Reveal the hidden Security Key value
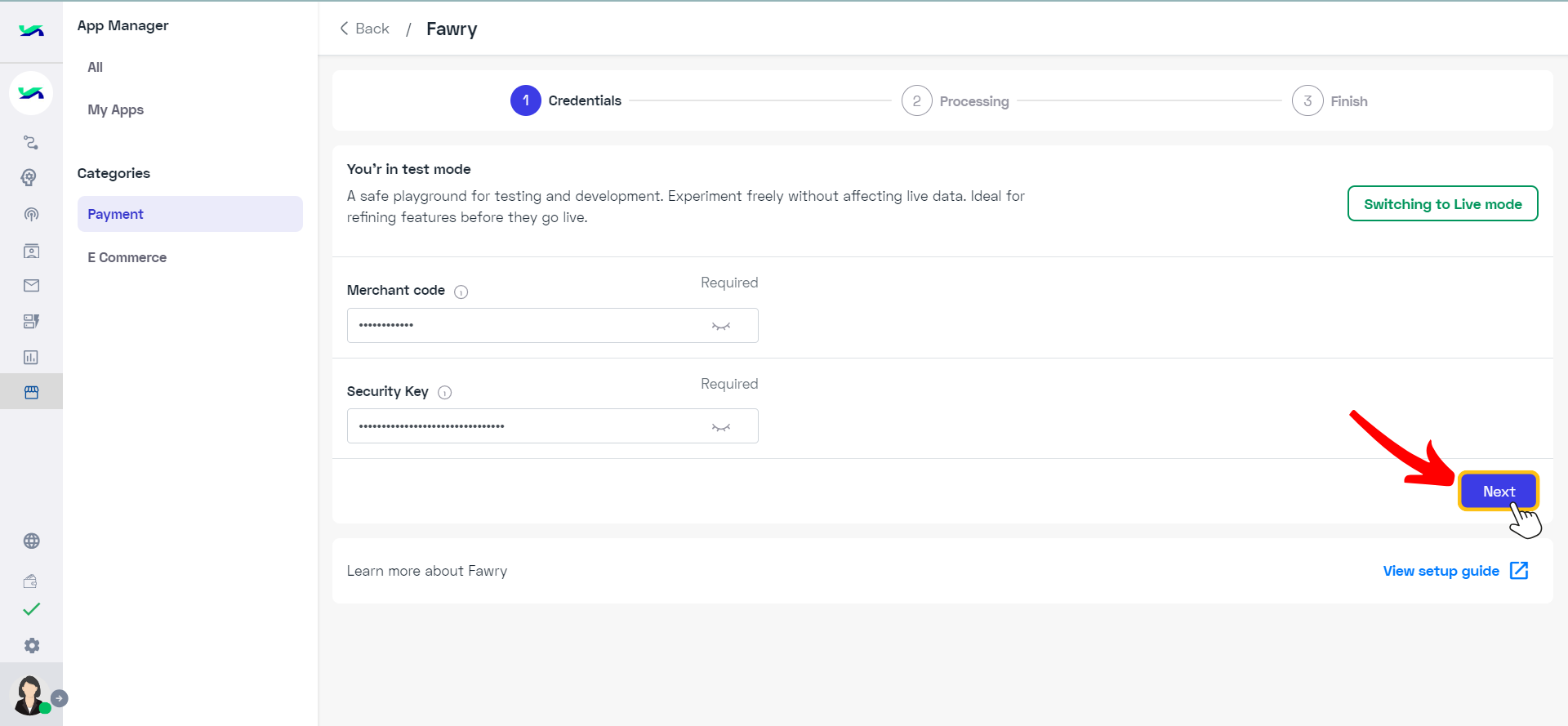The image size is (1568, 726). [720, 427]
